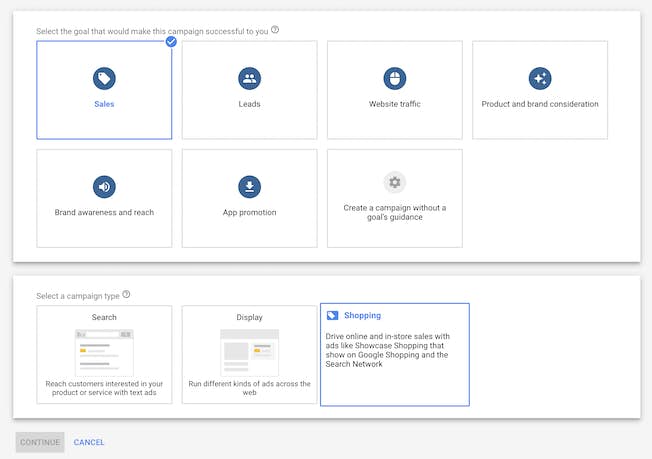This screenshot has width=652, height=459.
Task: Click the Leads people icon
Action: [249, 78]
